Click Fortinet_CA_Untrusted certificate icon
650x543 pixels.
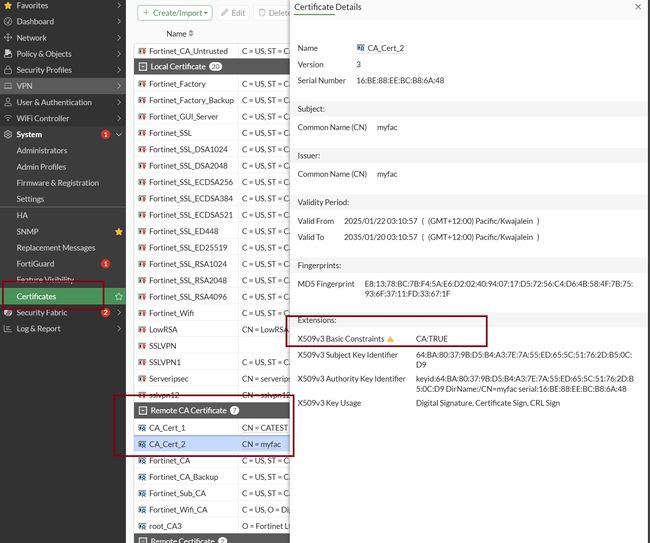pos(142,51)
